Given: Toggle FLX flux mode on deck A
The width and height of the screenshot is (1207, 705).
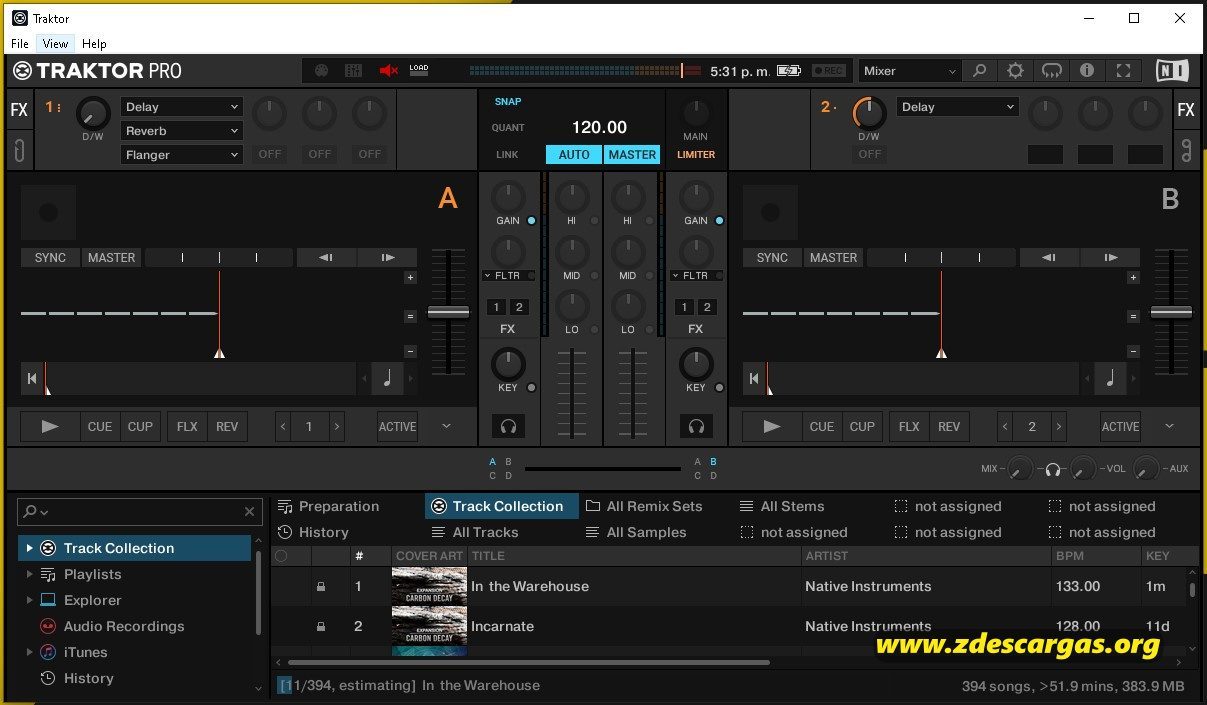Looking at the screenshot, I should [x=187, y=426].
